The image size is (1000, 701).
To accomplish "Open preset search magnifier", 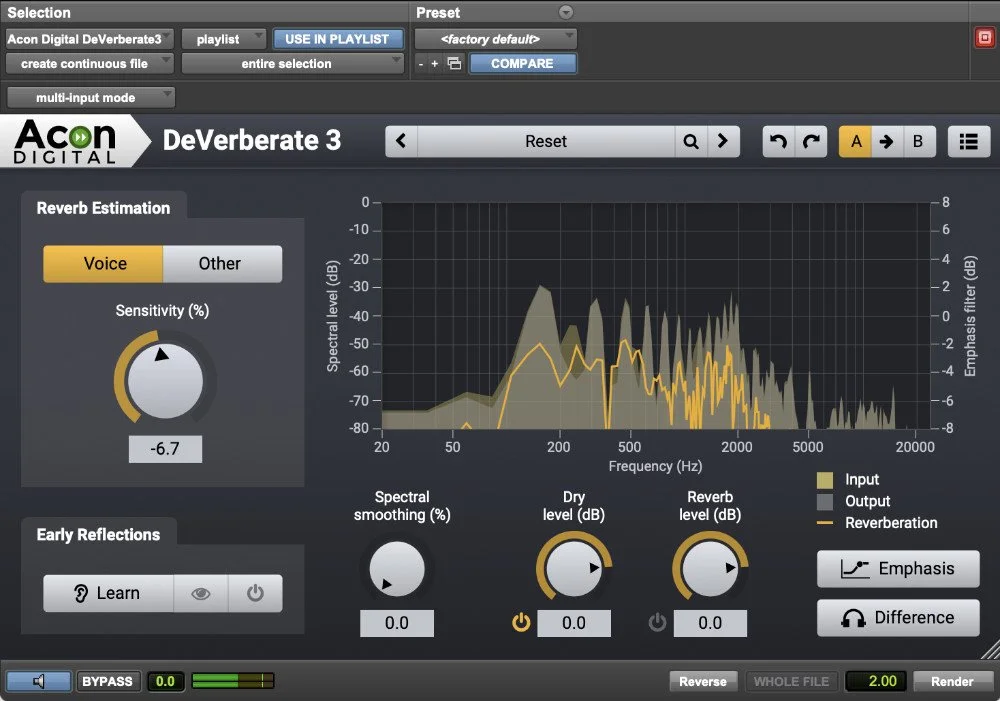I will coord(691,141).
